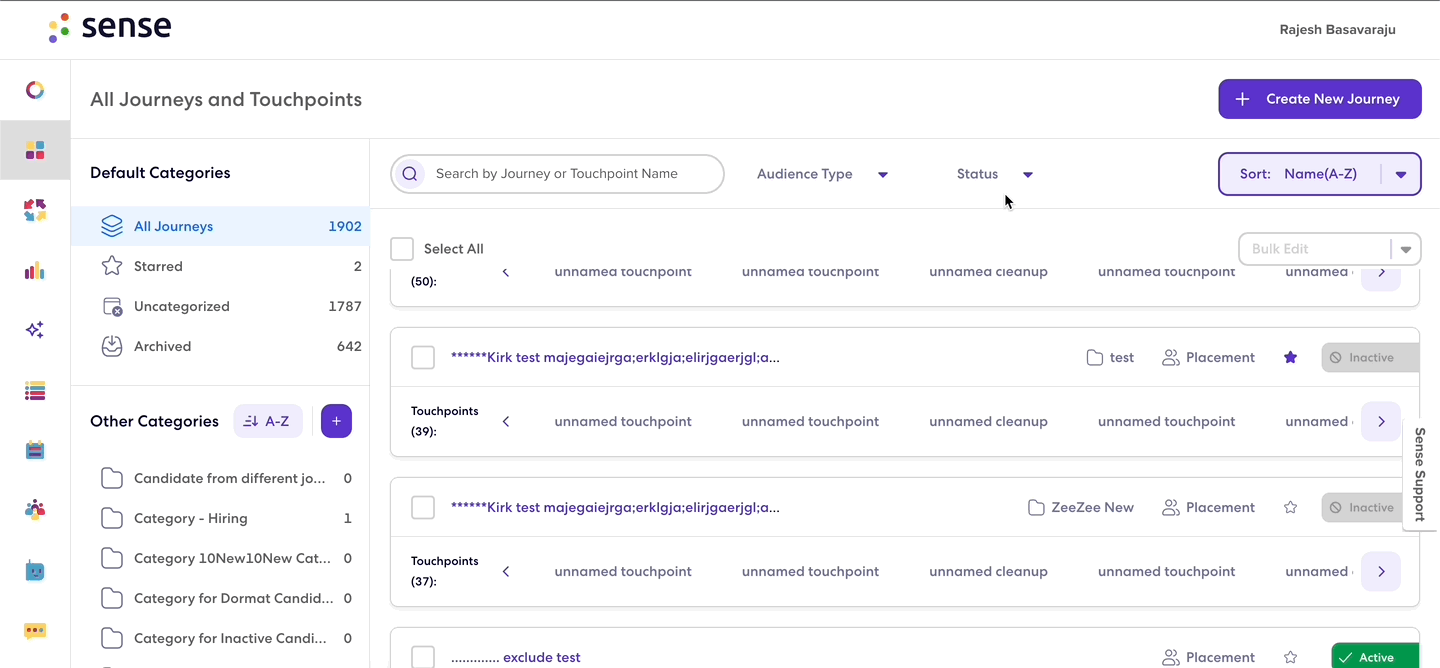
Task: Click the Starred category star icon
Action: [112, 266]
